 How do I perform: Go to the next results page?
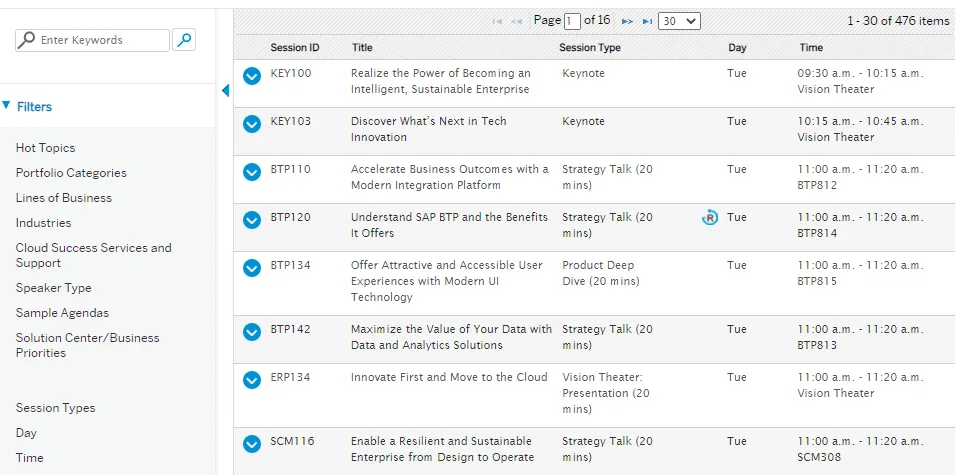(x=627, y=21)
